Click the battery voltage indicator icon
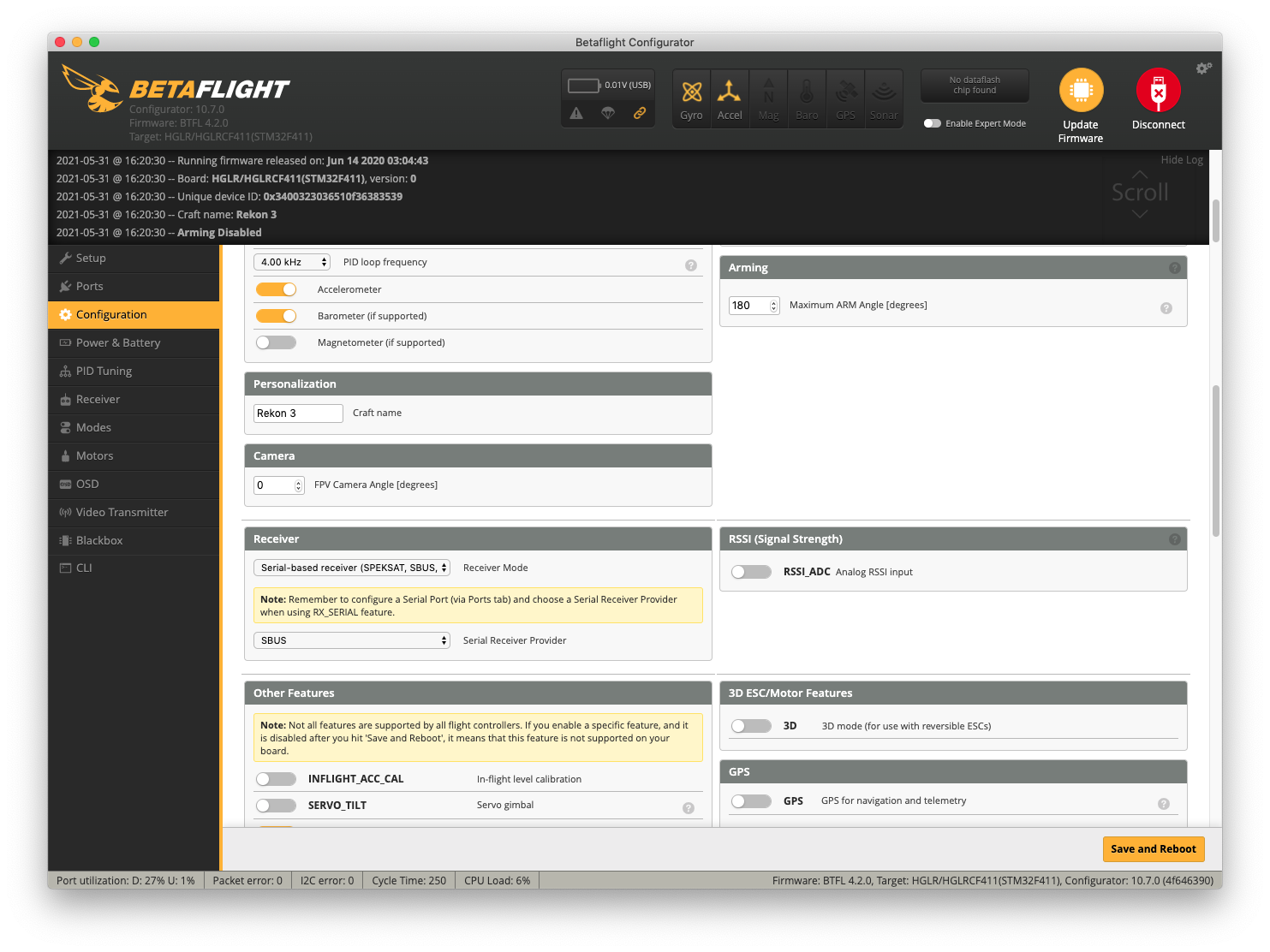 coord(584,86)
